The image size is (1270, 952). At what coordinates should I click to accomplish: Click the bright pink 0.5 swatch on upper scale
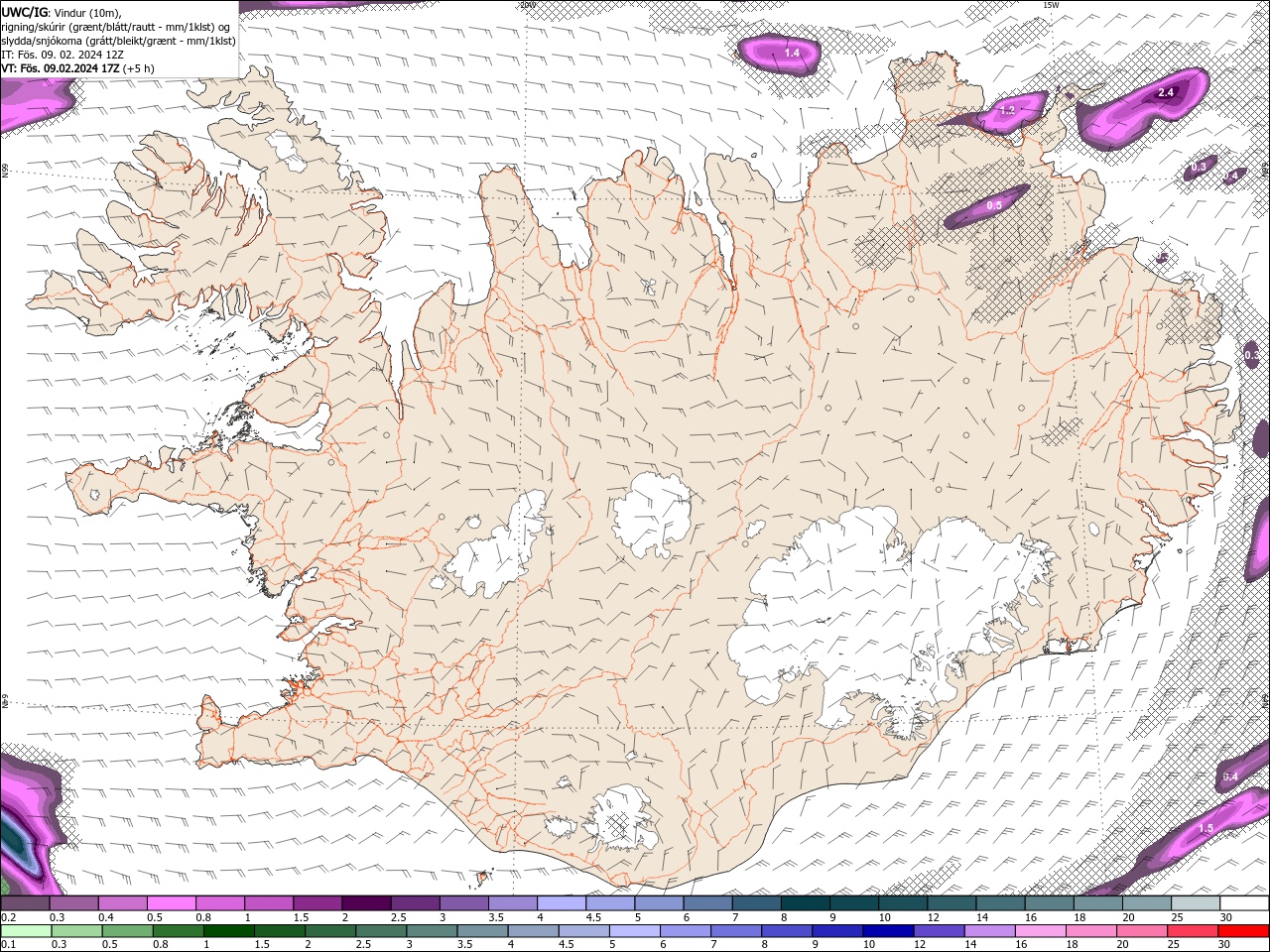(171, 903)
